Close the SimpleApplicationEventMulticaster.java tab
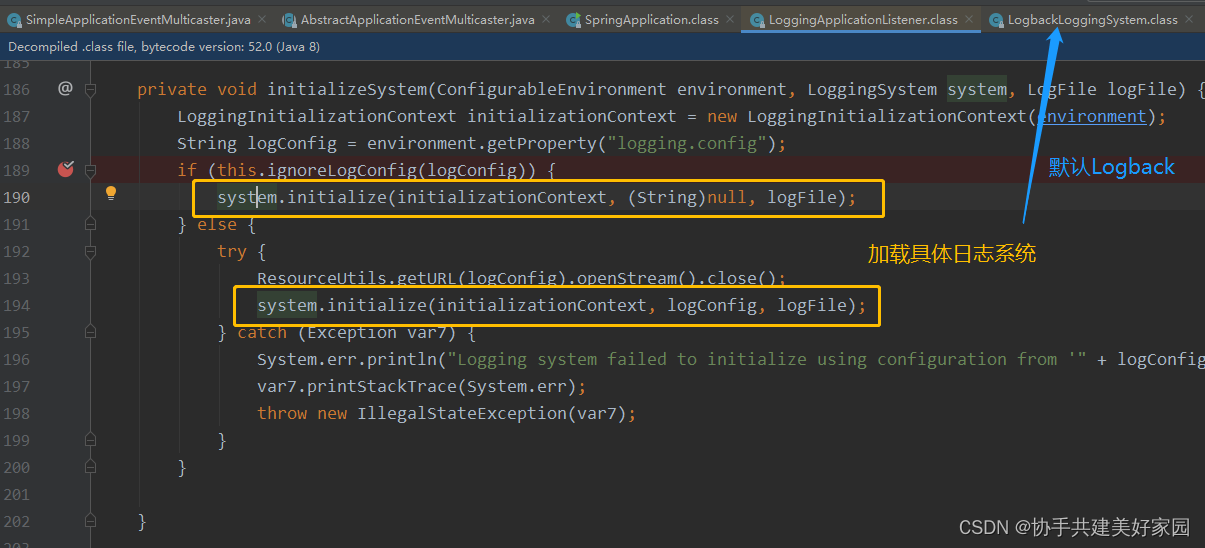 [x=262, y=20]
